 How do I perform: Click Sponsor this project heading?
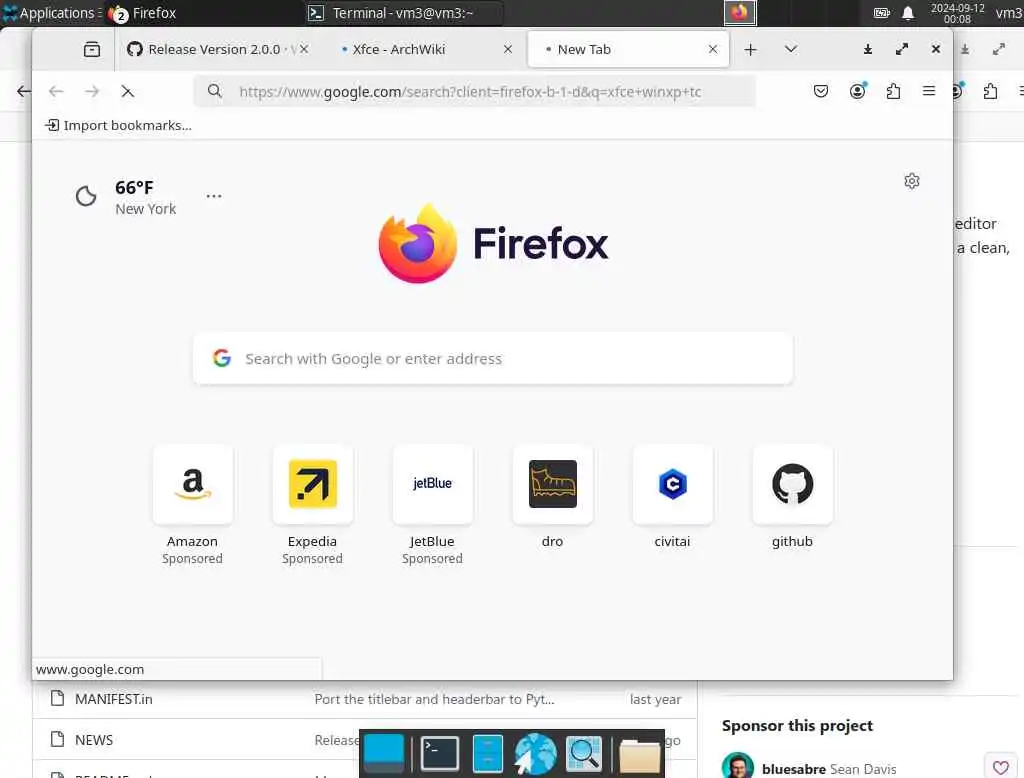tap(797, 726)
